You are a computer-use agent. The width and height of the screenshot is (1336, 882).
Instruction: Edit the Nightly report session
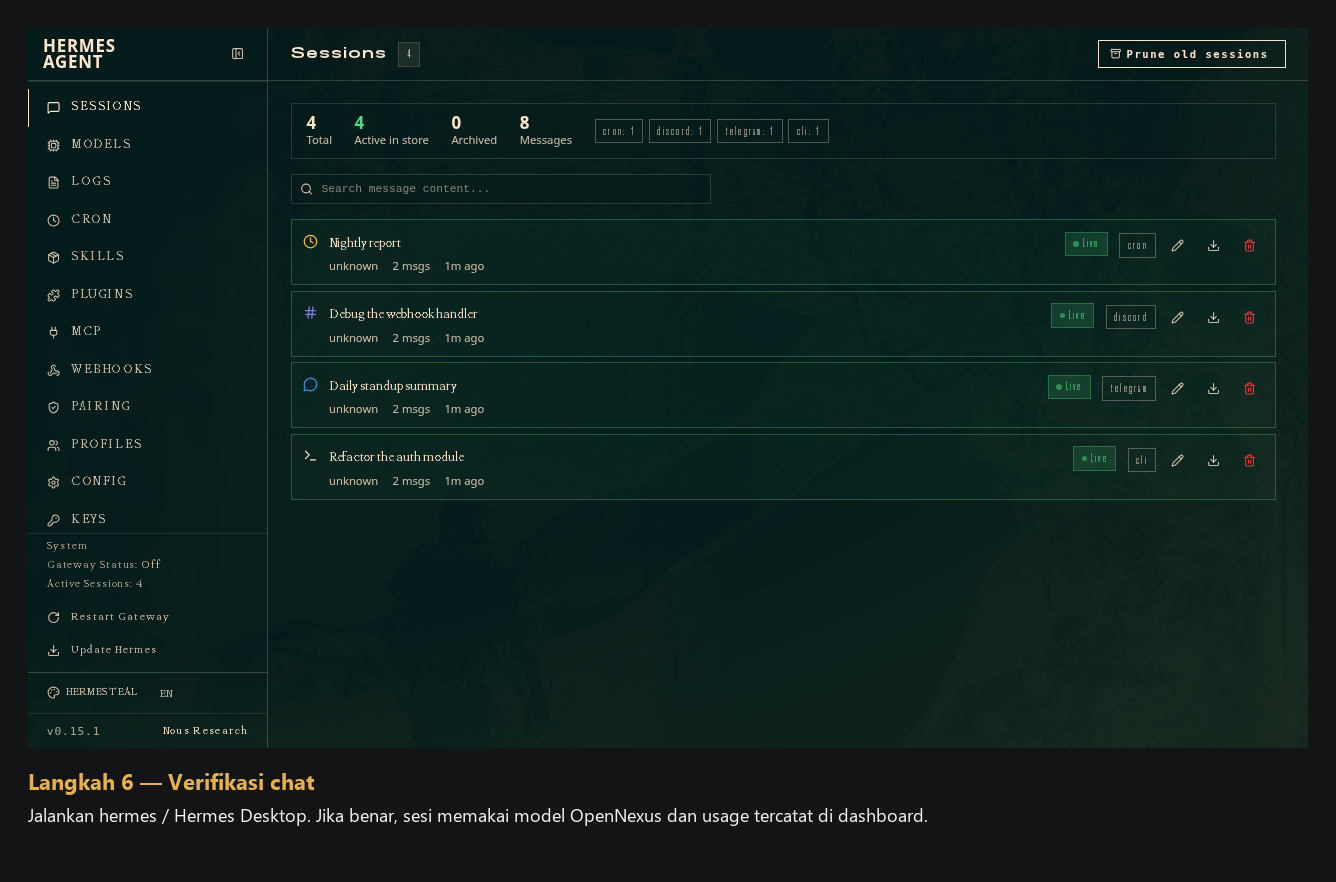click(1177, 246)
